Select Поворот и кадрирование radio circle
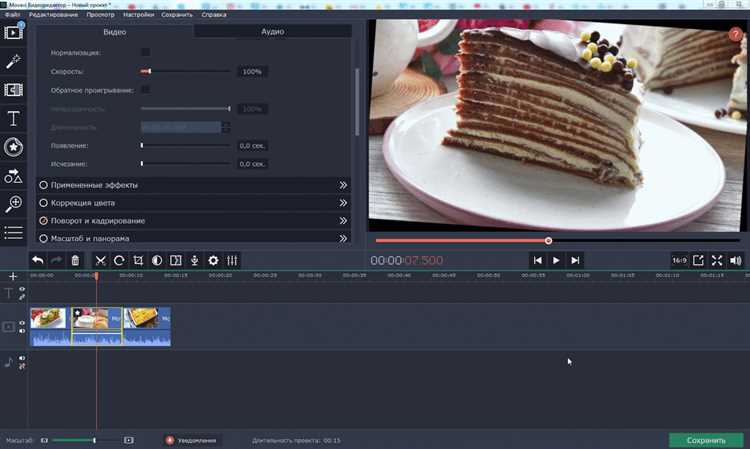 click(x=44, y=220)
